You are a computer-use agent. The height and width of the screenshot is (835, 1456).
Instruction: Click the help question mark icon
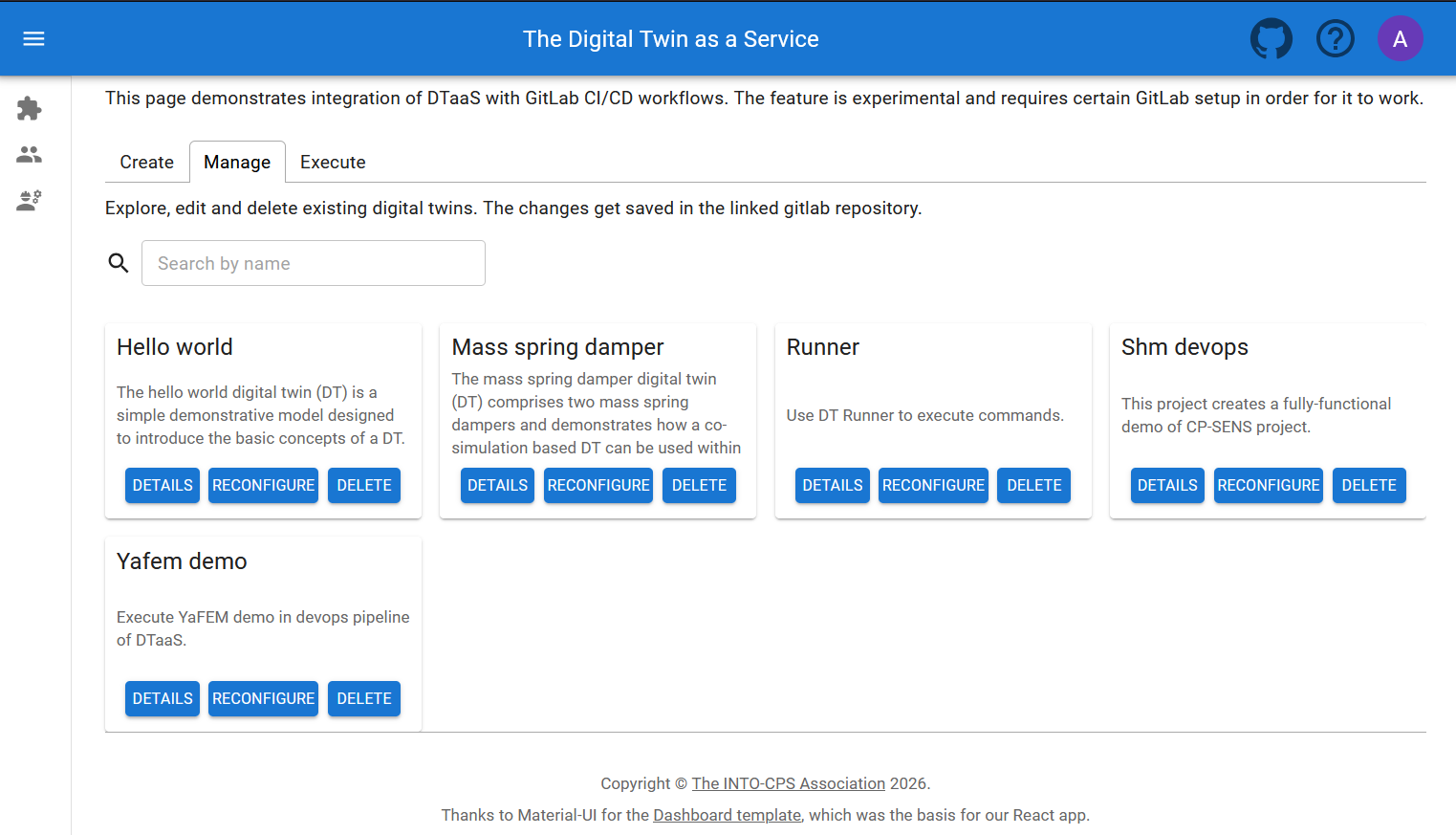1336,38
